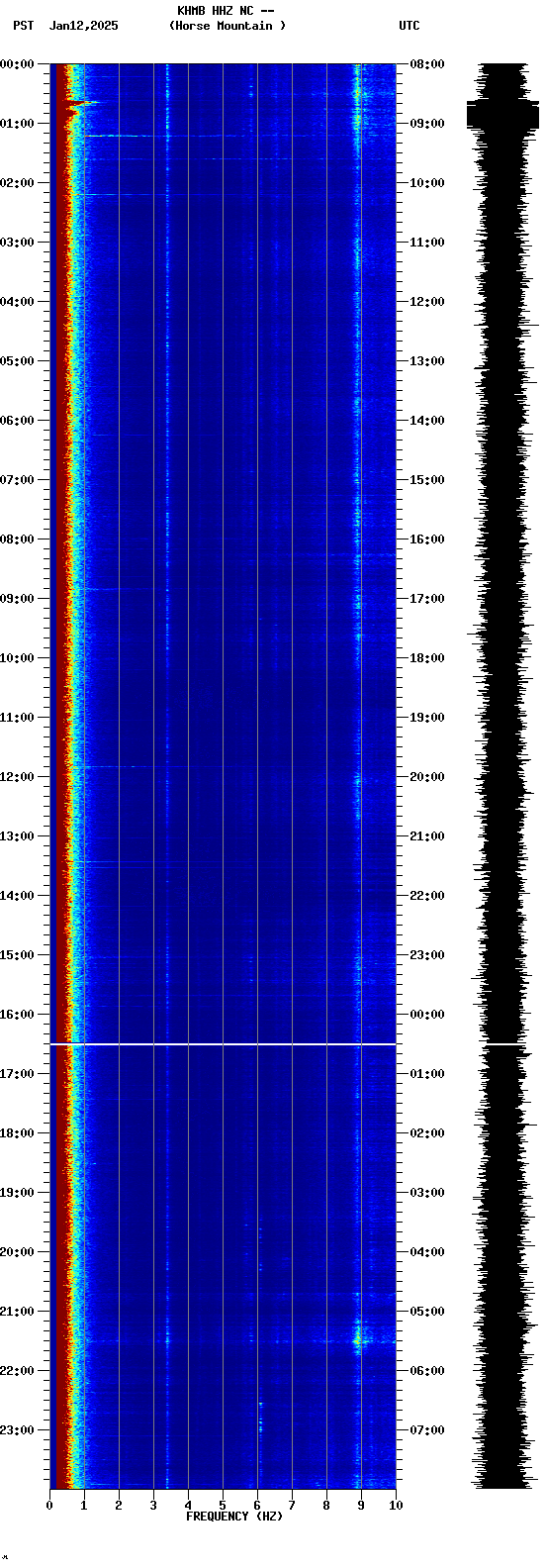The height and width of the screenshot is (1568, 546).
Task: Click the 01:00 PST time label
Action: [x=17, y=124]
